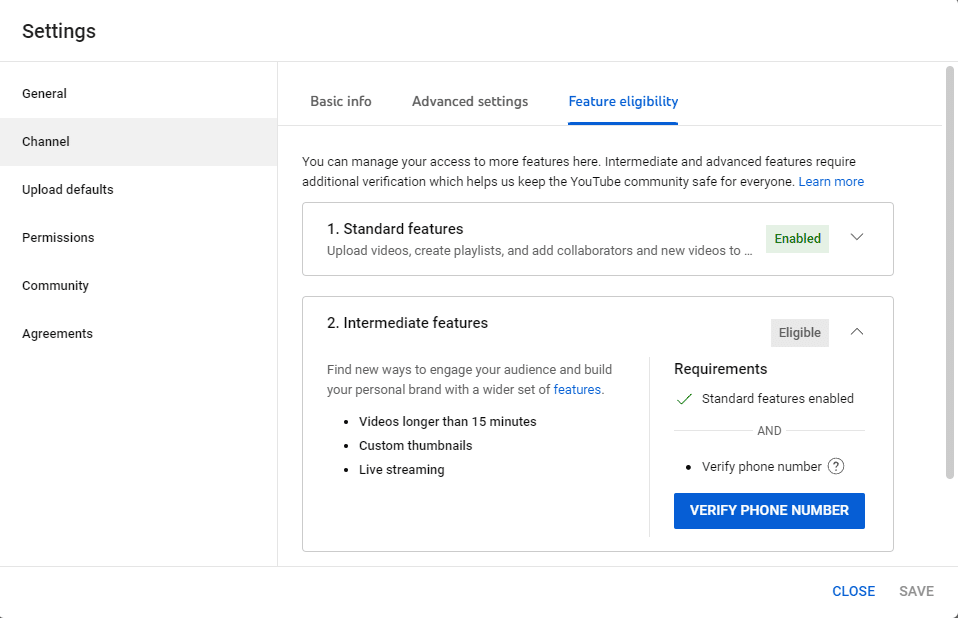Click the '1. Standard features' heading

click(x=395, y=229)
